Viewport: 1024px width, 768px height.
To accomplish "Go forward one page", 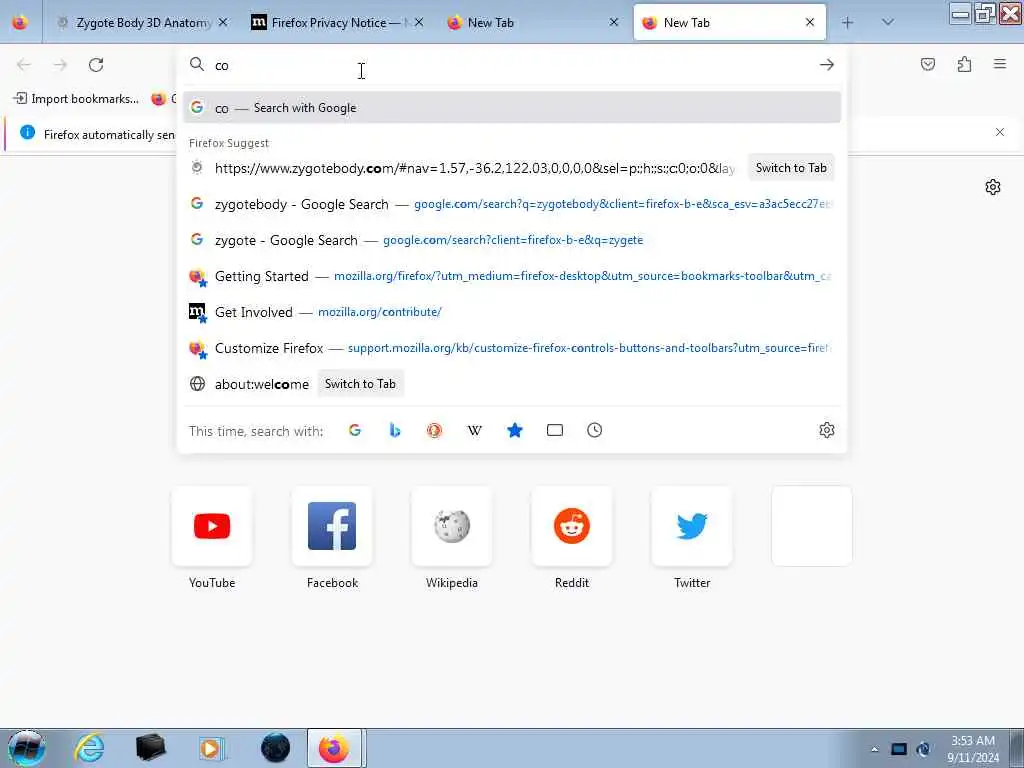I will (60, 65).
